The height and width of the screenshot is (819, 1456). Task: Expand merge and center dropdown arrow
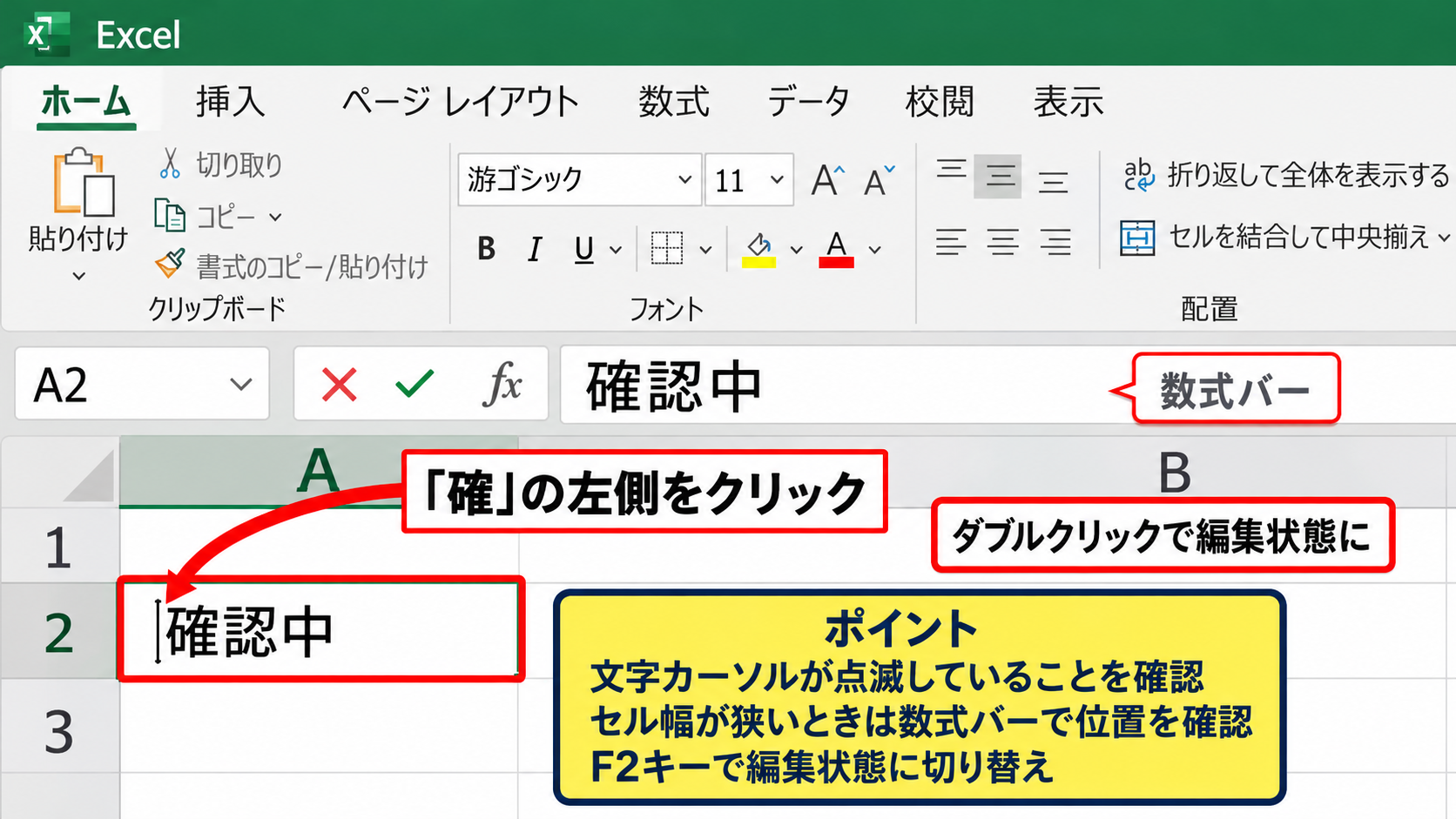1444,237
